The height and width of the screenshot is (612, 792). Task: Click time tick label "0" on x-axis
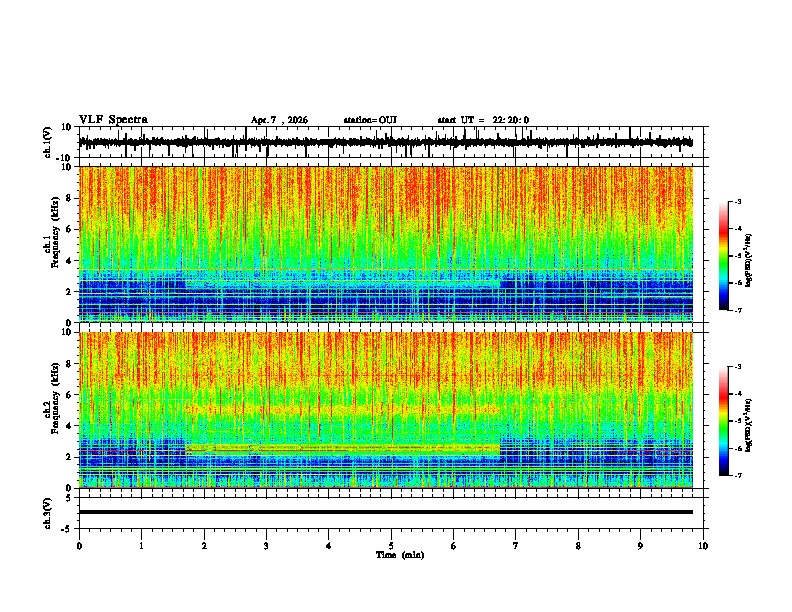point(79,546)
